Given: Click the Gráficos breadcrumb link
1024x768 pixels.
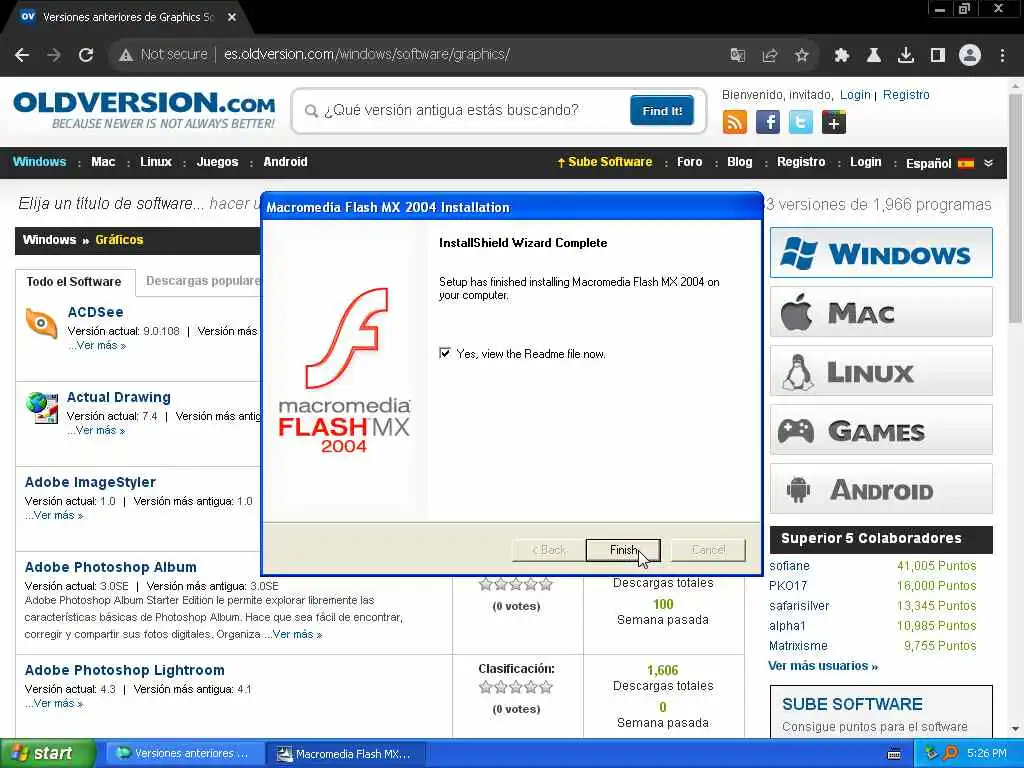Looking at the screenshot, I should (119, 240).
